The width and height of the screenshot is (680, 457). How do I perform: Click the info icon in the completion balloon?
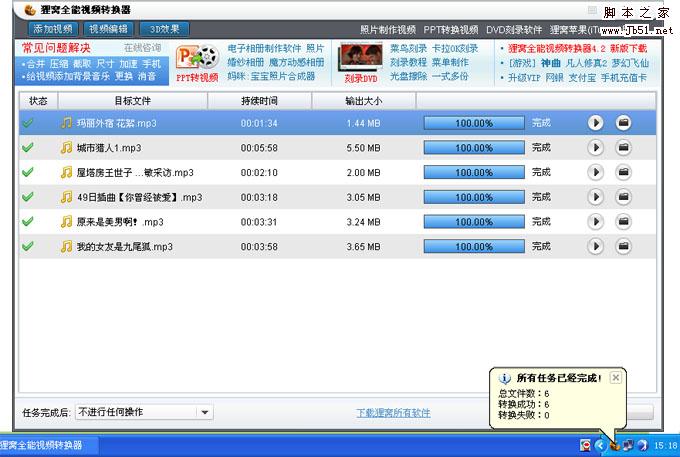click(x=504, y=379)
